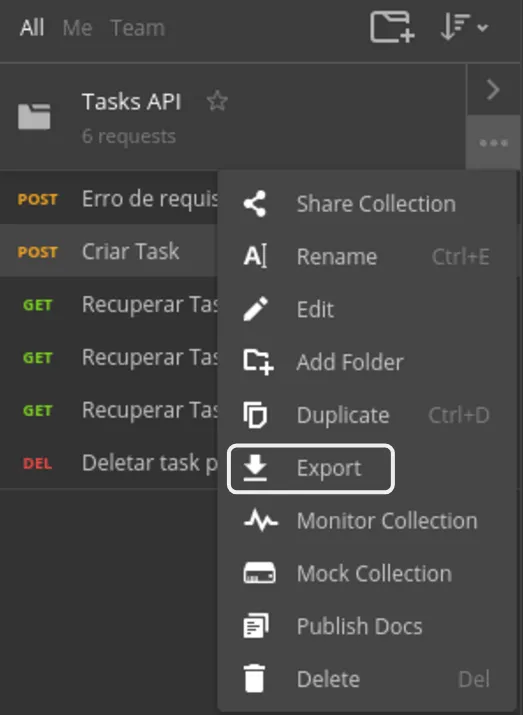Click the trash can delete icon
This screenshot has height=715, width=523.
point(254,679)
